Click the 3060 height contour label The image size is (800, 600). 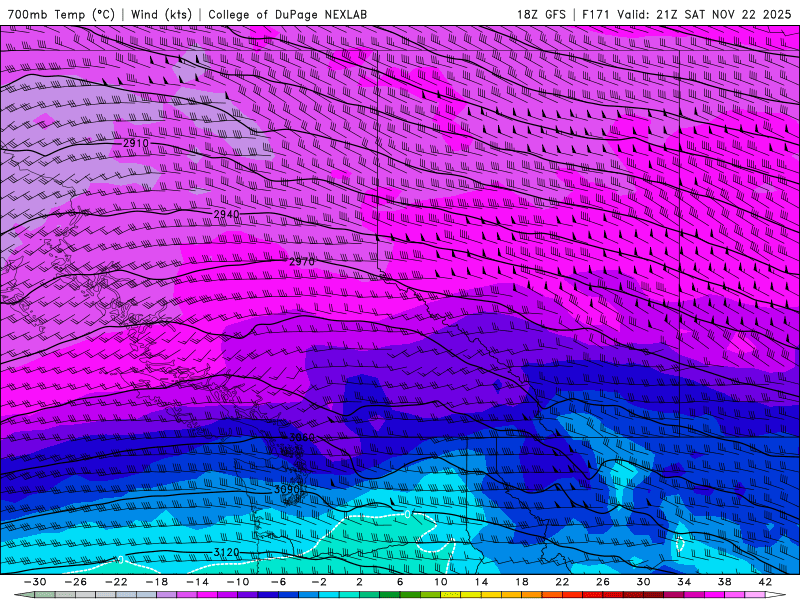tap(302, 438)
